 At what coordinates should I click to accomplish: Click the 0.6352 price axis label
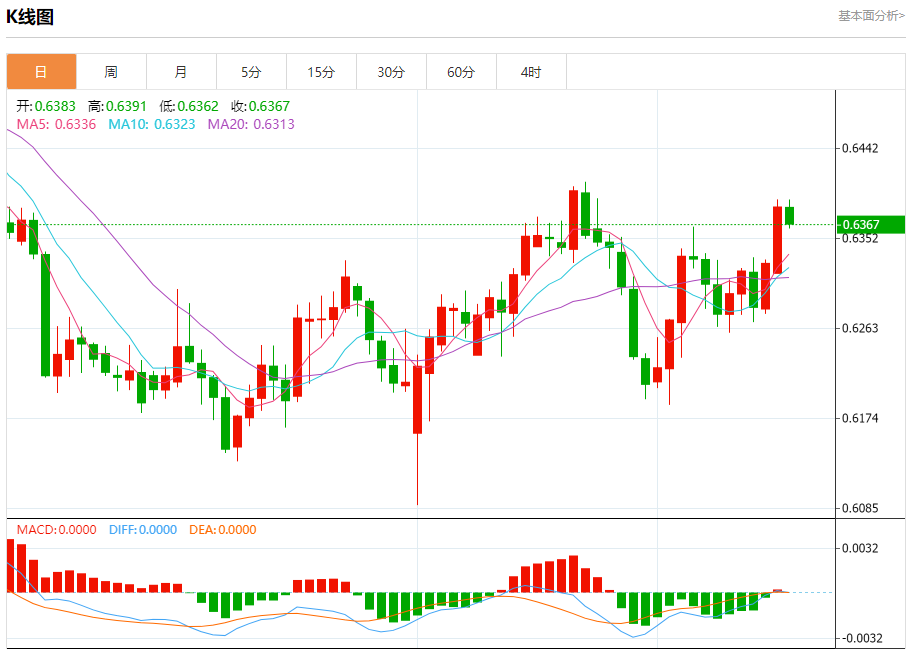[x=861, y=239]
